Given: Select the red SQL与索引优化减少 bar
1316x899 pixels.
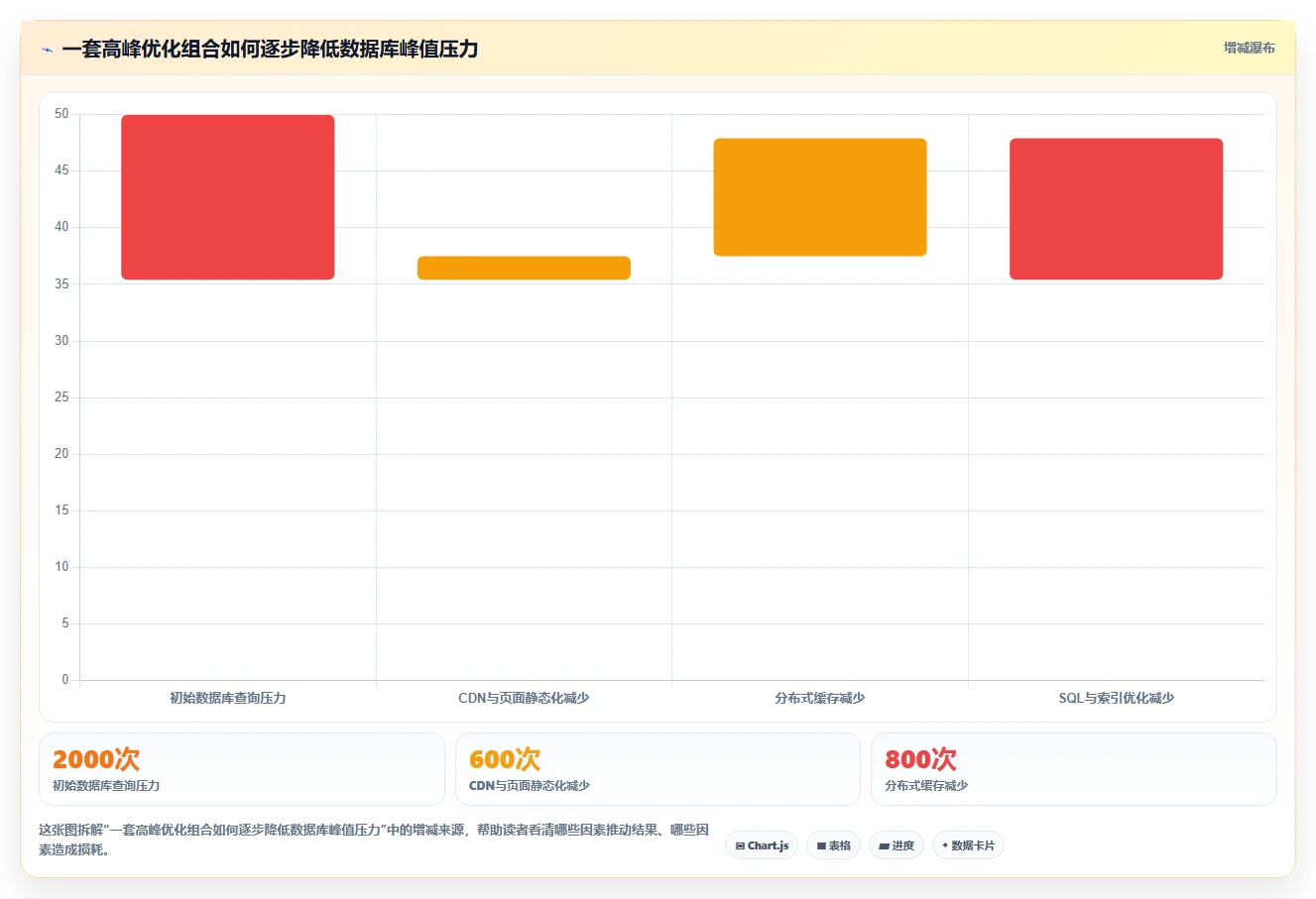Looking at the screenshot, I should [x=1116, y=209].
